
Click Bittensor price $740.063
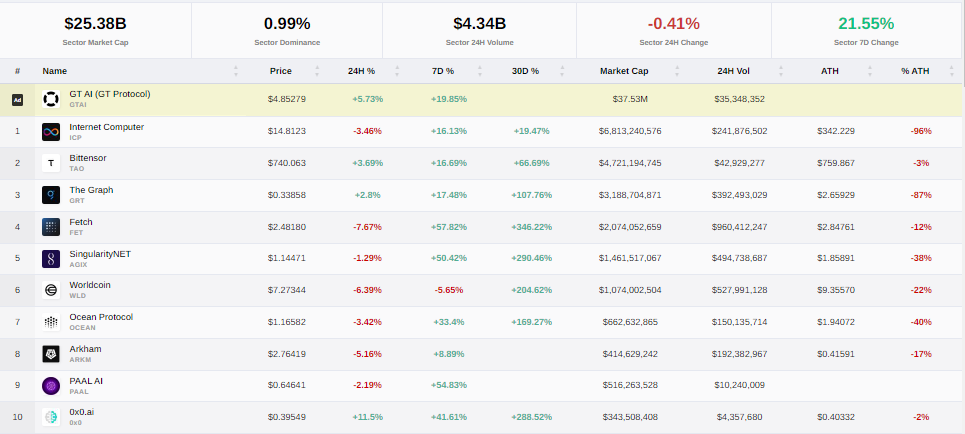pos(287,163)
